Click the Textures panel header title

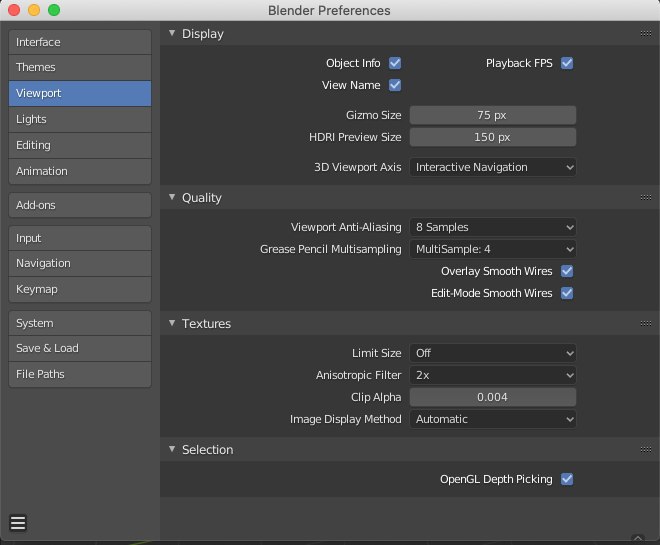206,324
